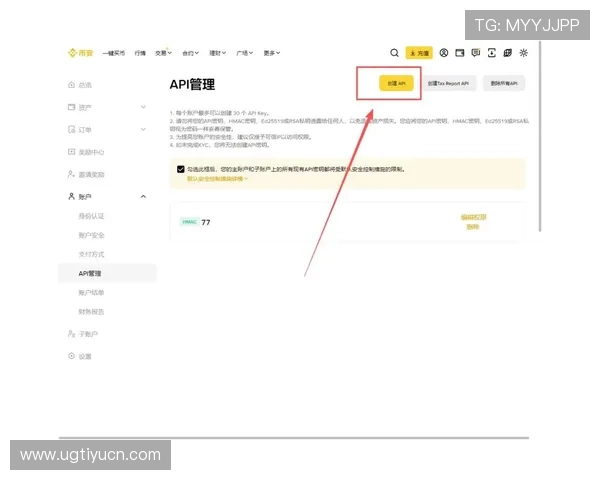This screenshot has height=480, width=600.
Task: Click the yellow 创建API button
Action: pos(396,83)
